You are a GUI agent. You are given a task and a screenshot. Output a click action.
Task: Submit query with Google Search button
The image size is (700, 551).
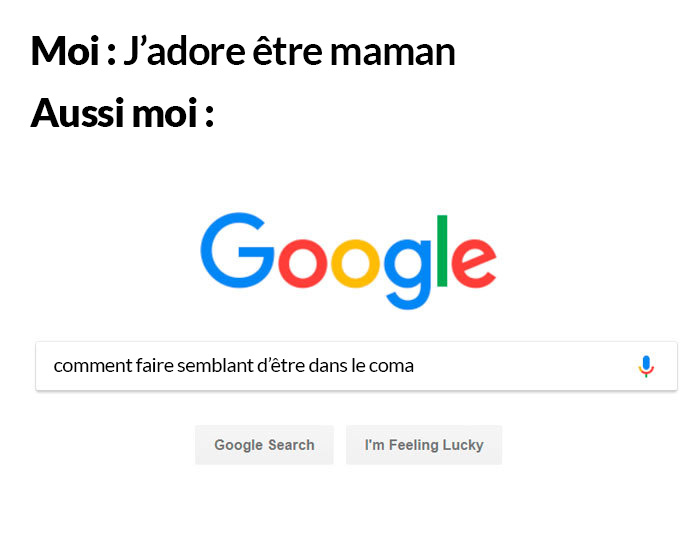coord(264,445)
